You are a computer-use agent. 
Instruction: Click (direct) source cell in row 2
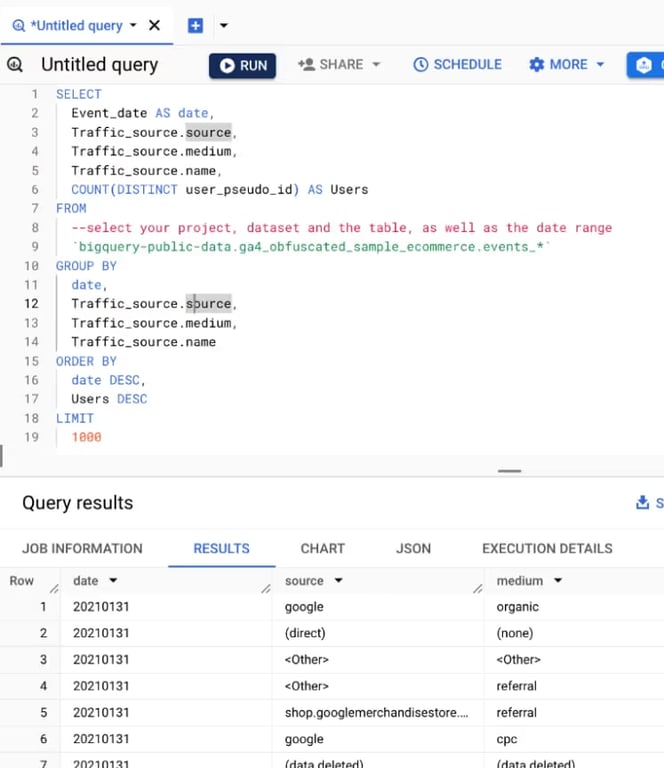click(305, 633)
